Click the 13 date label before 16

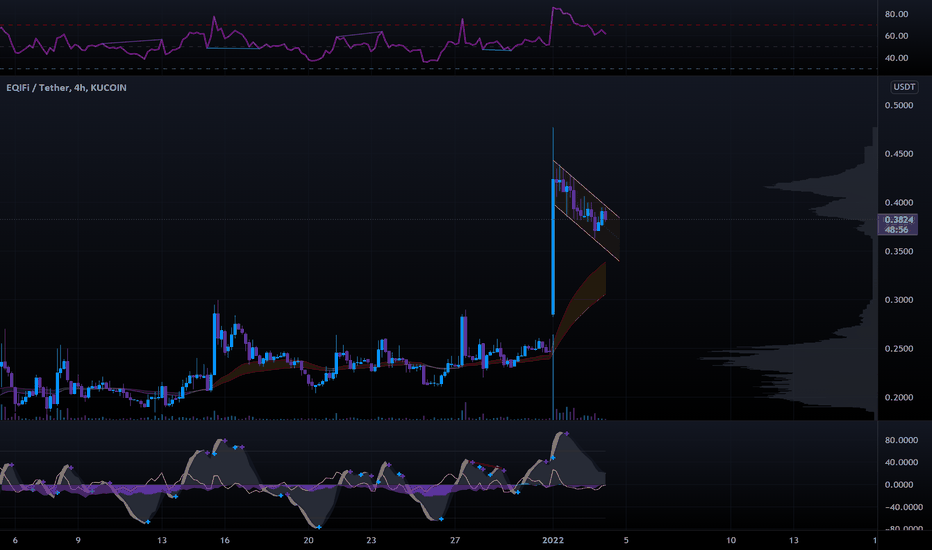[162, 540]
